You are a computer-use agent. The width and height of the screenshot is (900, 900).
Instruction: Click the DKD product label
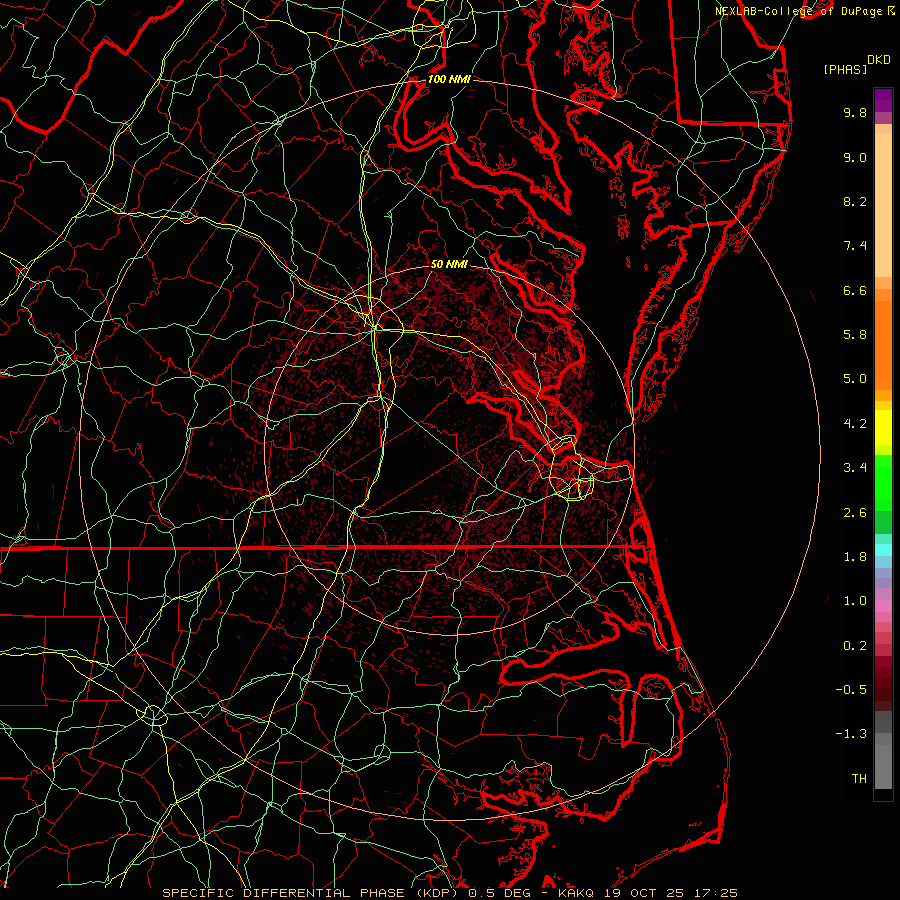878,60
